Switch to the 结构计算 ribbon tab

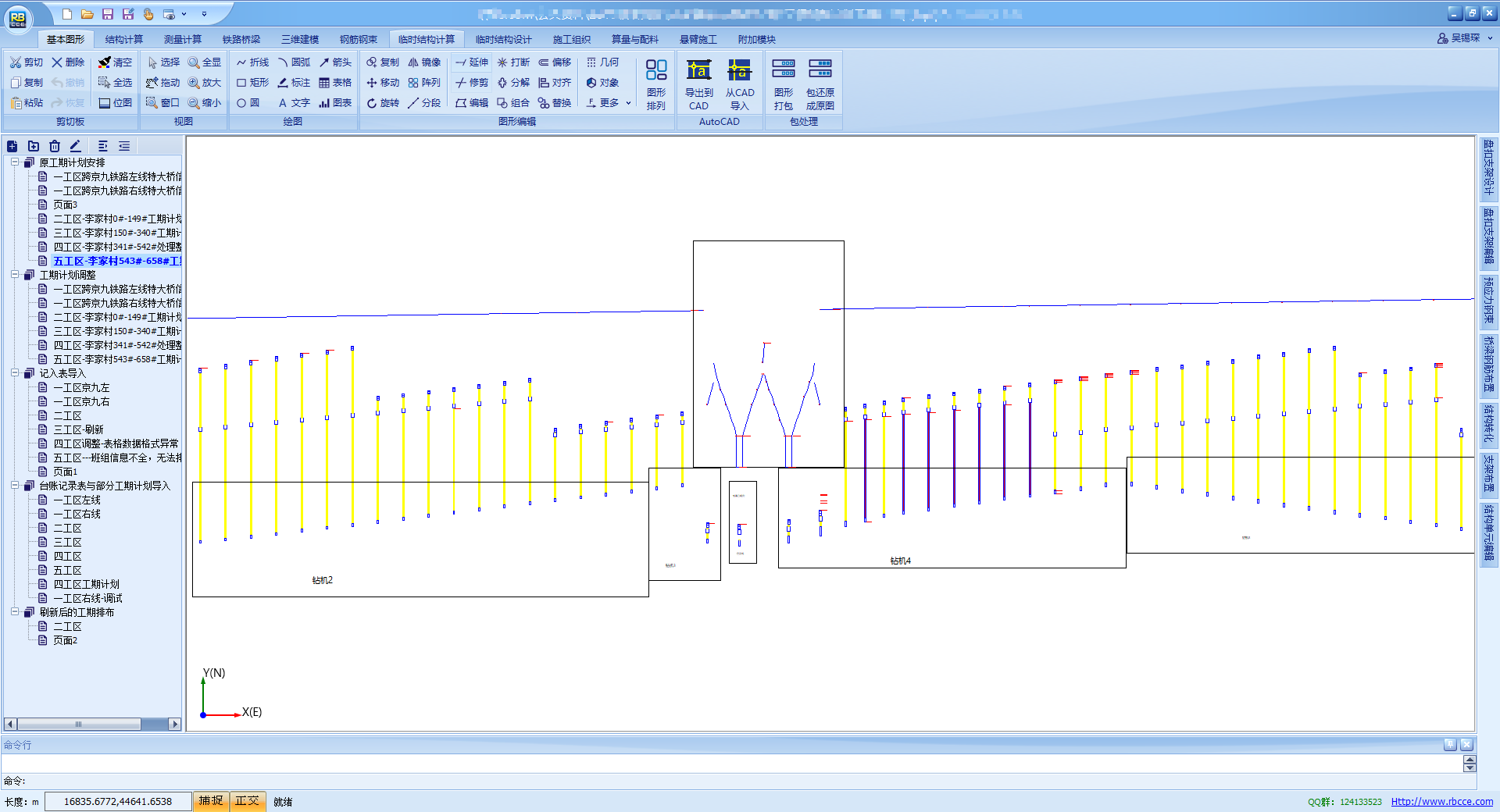point(124,40)
